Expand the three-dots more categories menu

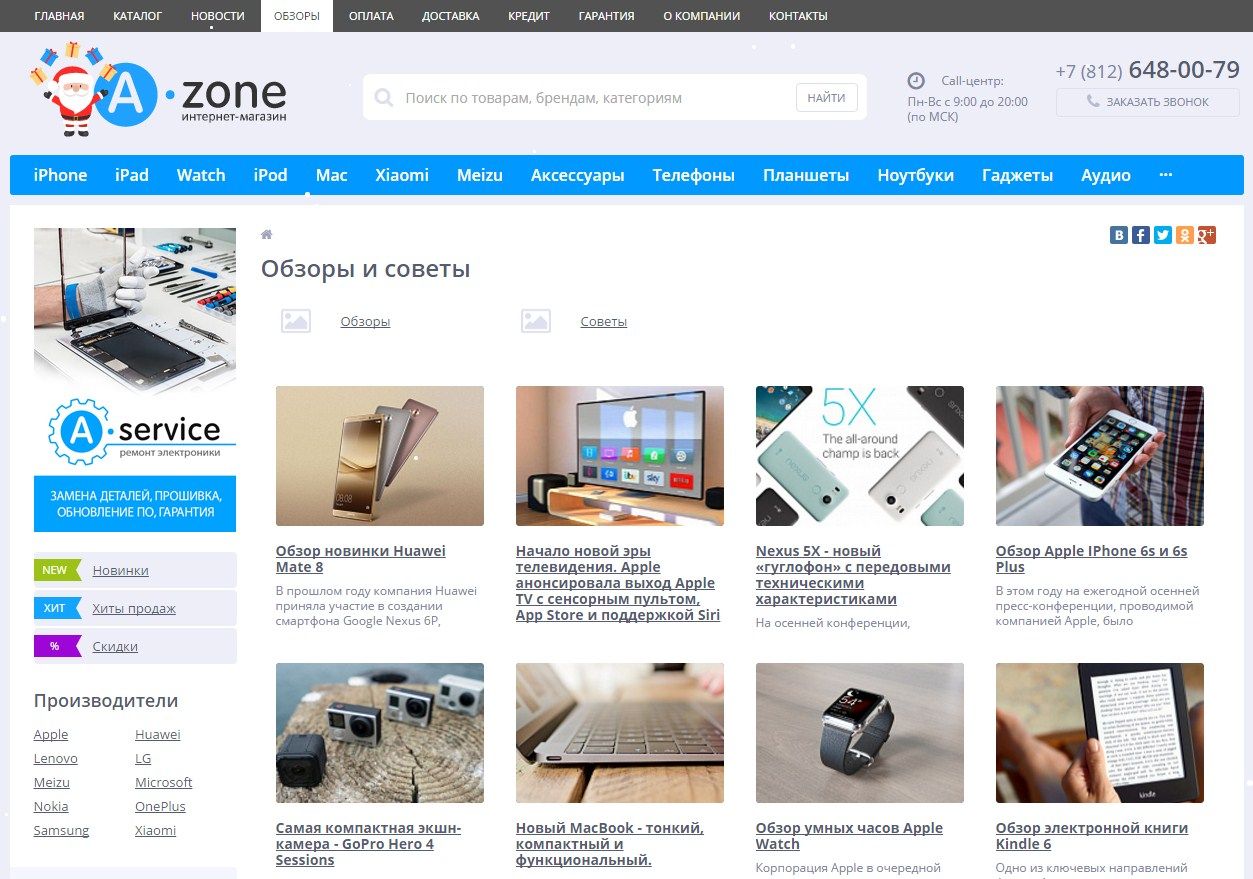1165,174
